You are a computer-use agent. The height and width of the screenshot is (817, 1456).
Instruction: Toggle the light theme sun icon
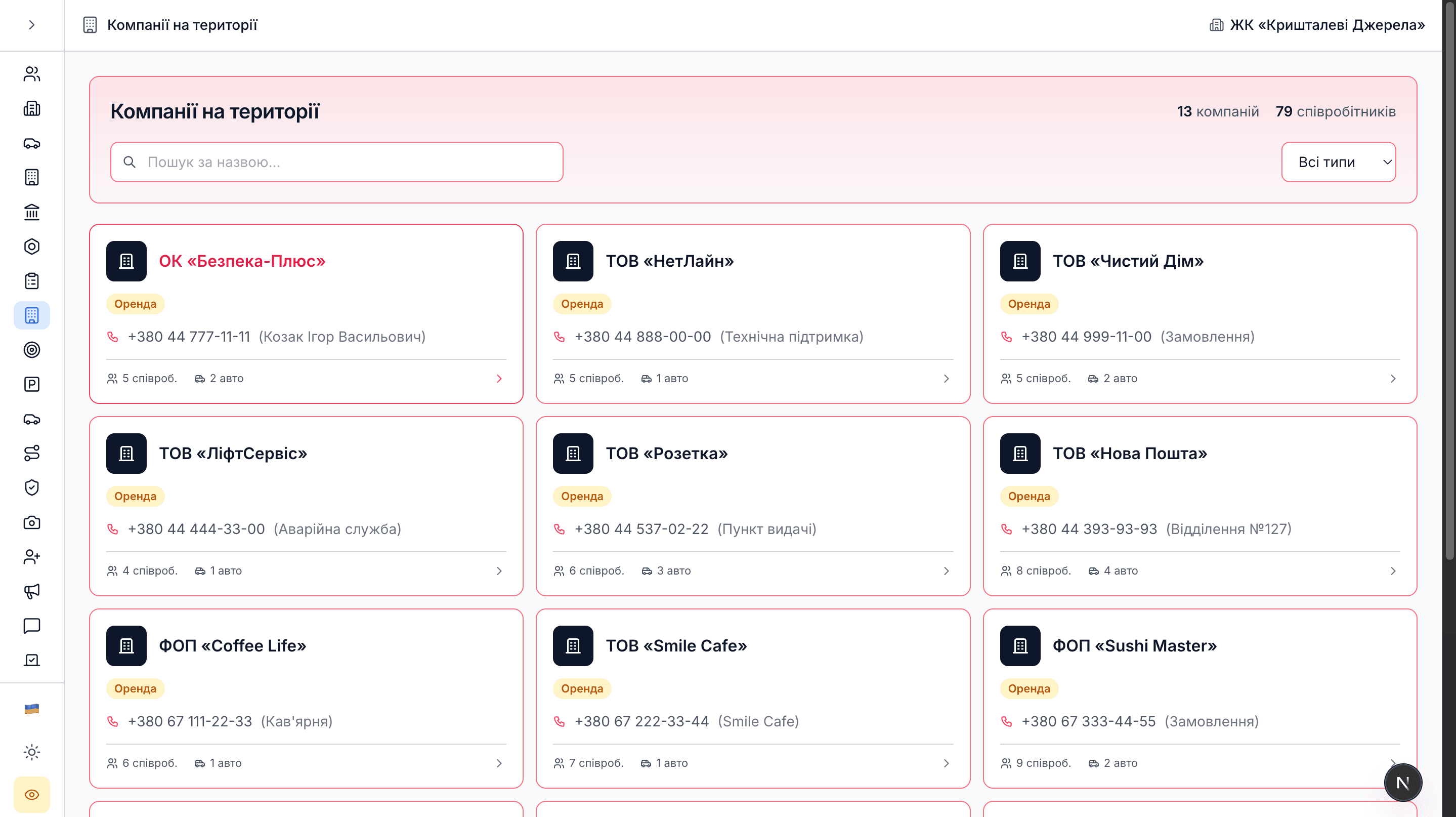[32, 752]
